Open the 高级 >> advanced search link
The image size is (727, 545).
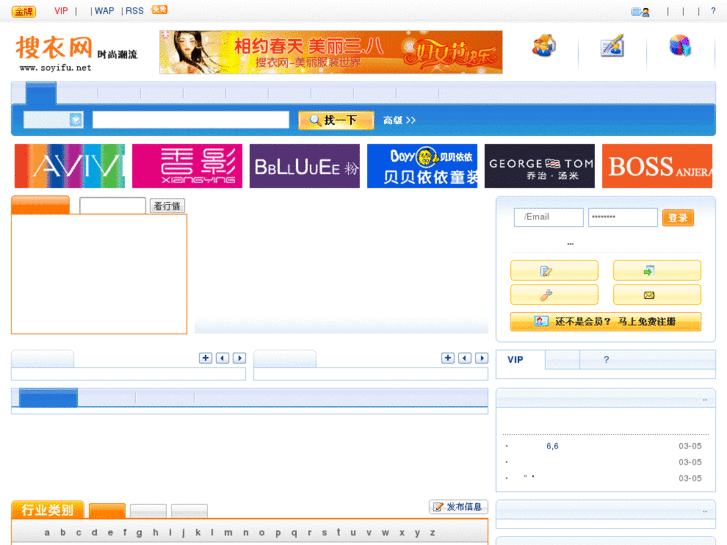point(399,120)
